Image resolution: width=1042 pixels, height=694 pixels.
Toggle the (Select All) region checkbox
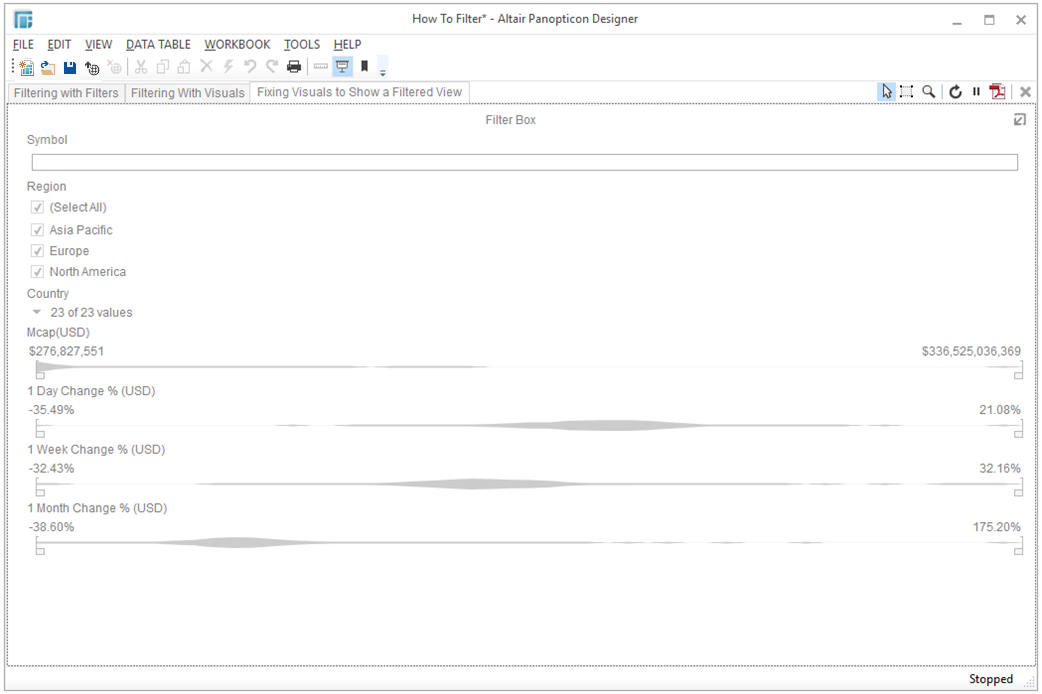[38, 208]
